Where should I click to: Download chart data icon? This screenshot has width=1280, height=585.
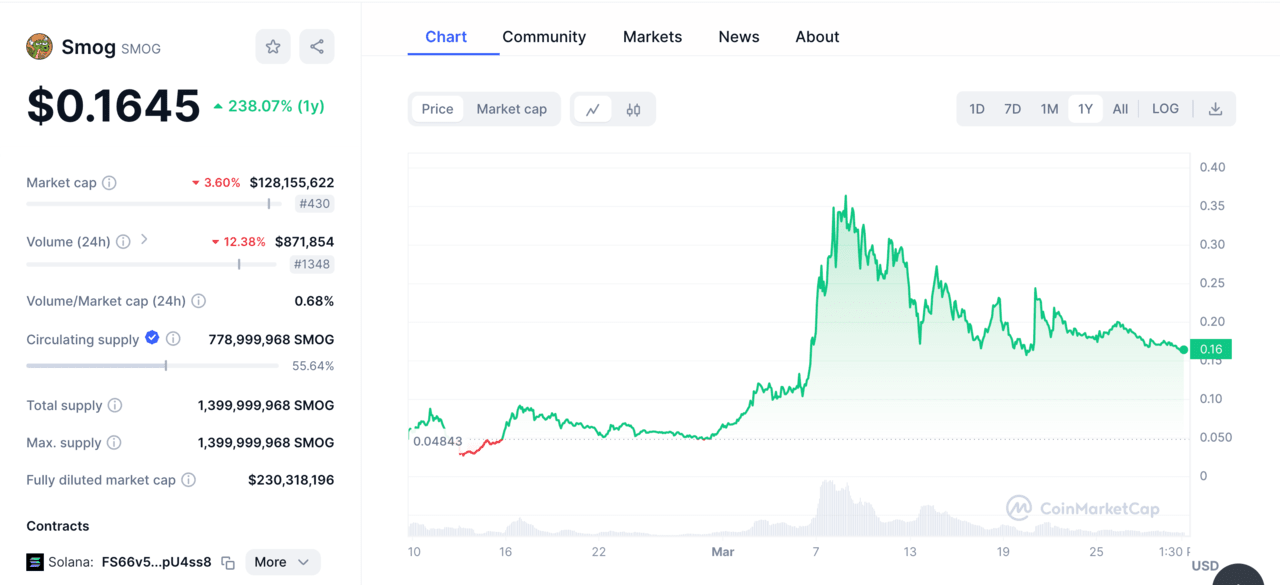(1216, 109)
